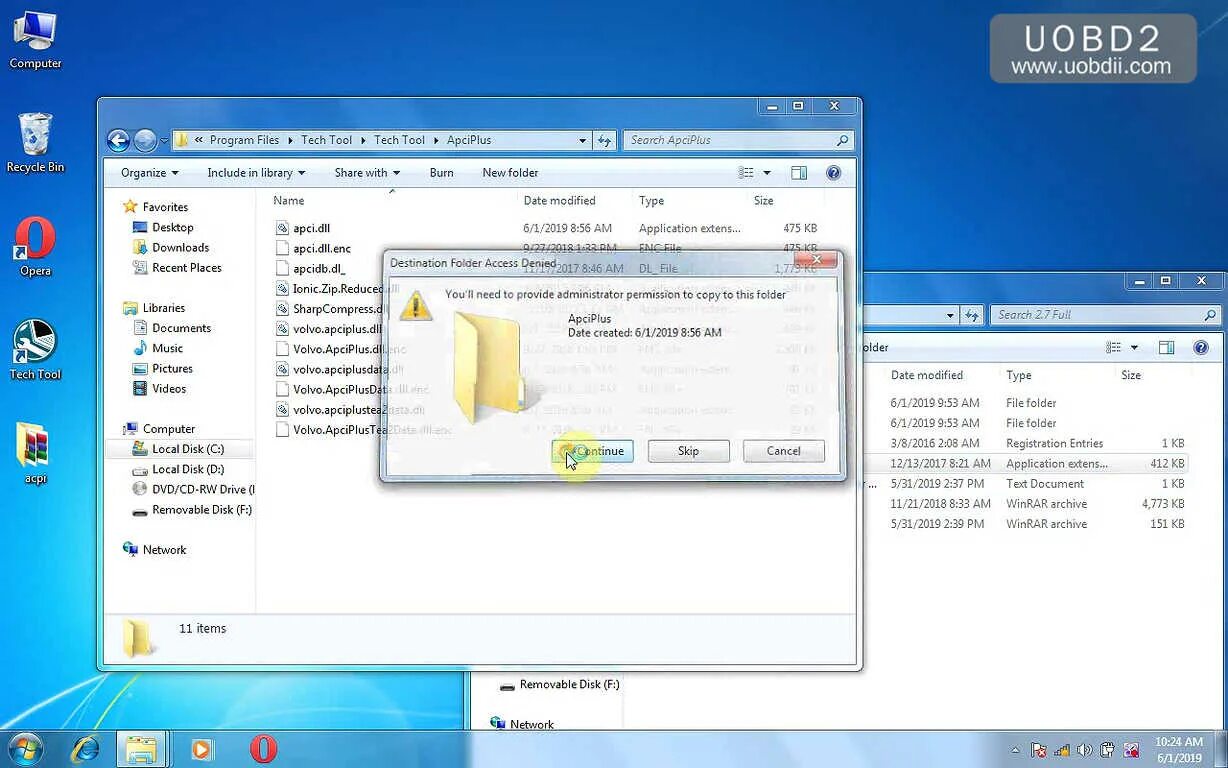The image size is (1228, 768).
Task: Click Cancel in the Access Denied dialog
Action: [783, 451]
